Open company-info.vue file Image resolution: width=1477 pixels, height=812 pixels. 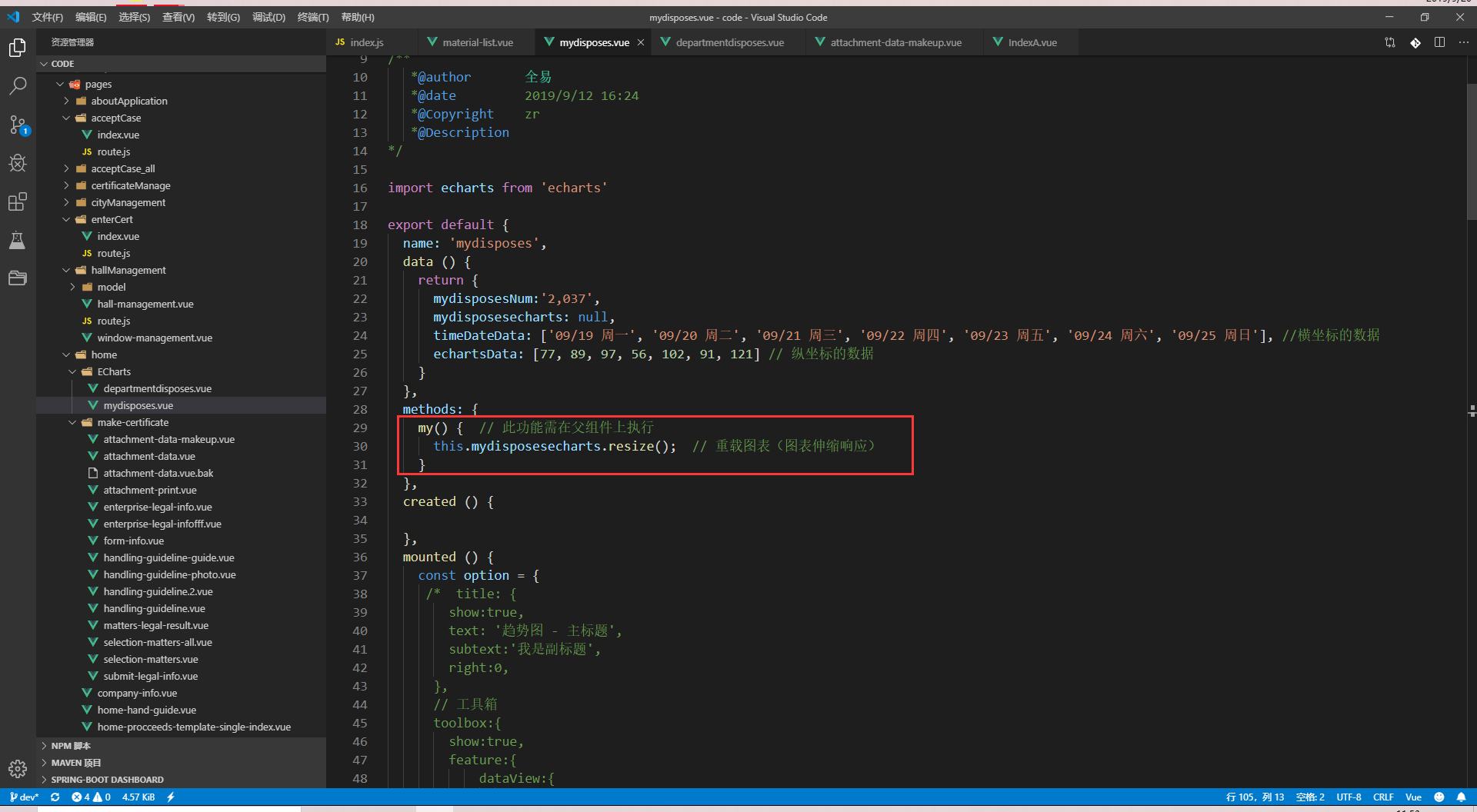point(182,693)
